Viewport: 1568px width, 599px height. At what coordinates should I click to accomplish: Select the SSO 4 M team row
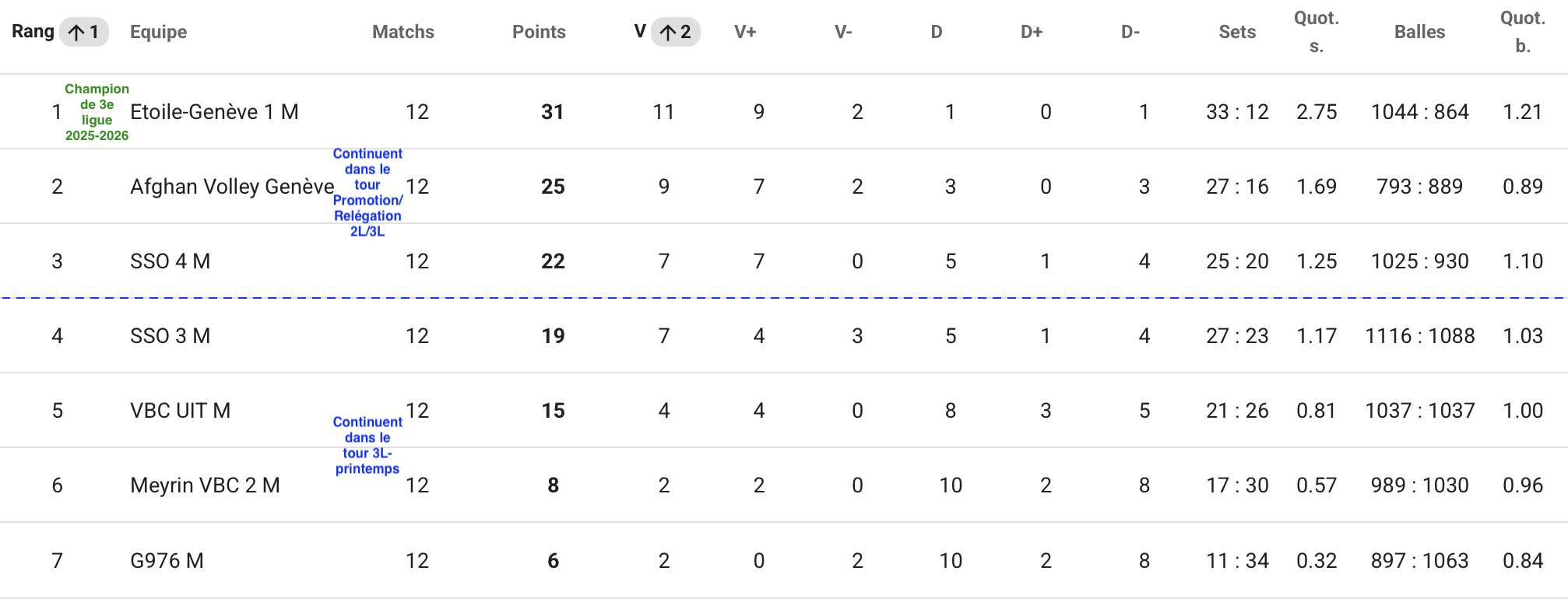(x=784, y=261)
